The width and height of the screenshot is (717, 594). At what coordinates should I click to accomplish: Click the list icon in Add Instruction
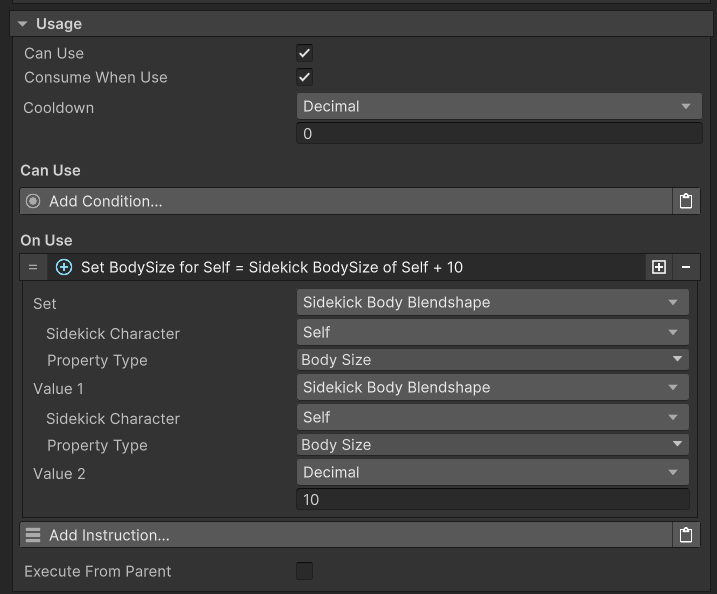pos(33,535)
